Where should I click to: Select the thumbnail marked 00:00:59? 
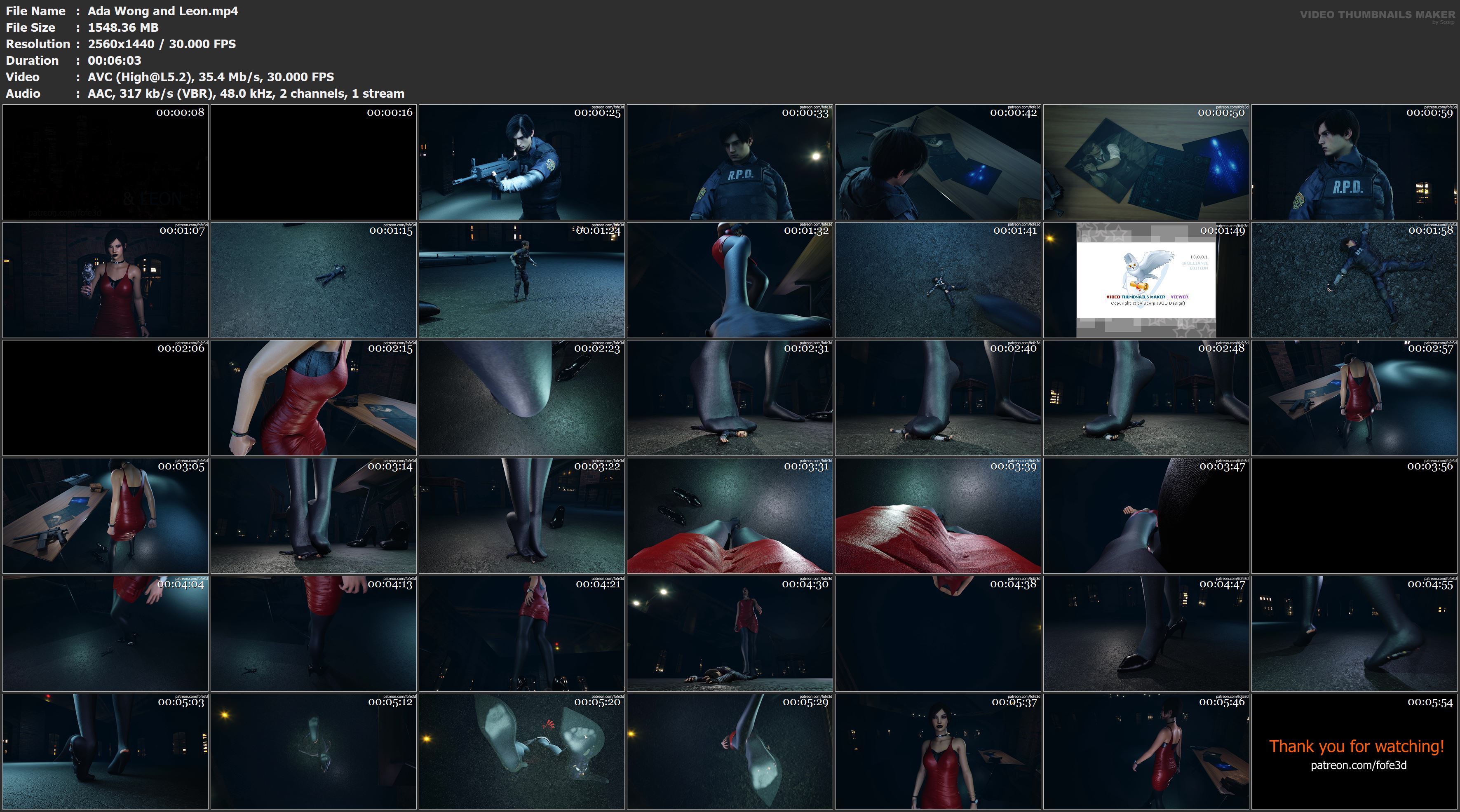click(x=1354, y=162)
